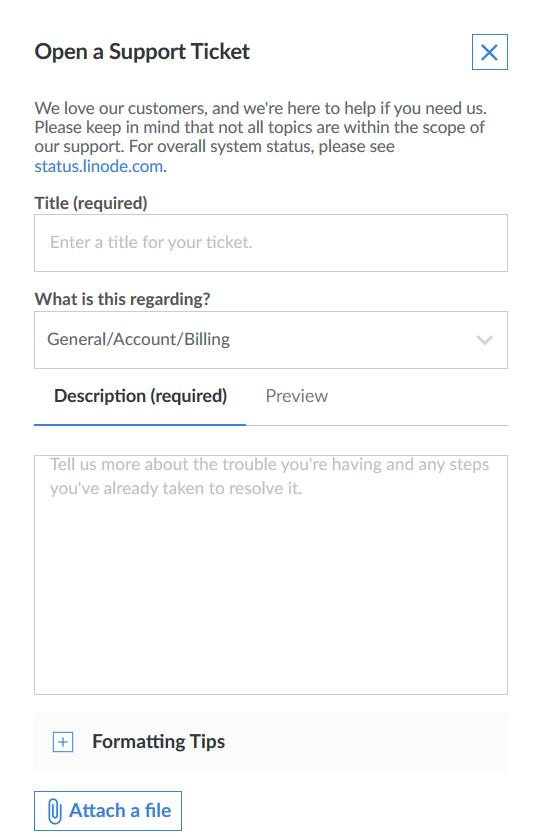Switch to the Preview tab
This screenshot has height=837, width=544.
pos(296,396)
